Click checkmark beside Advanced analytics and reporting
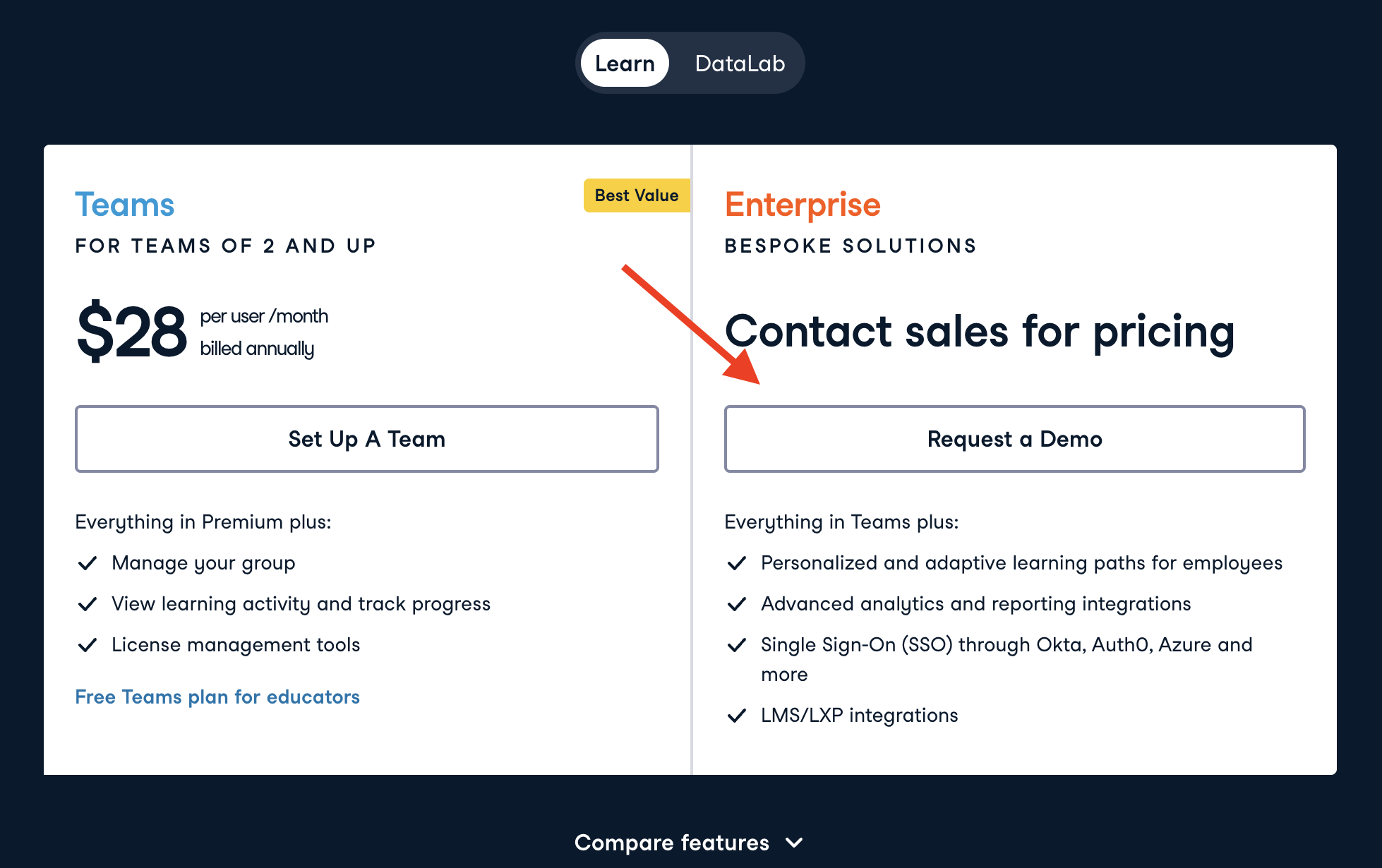The width and height of the screenshot is (1382, 868). (x=737, y=604)
